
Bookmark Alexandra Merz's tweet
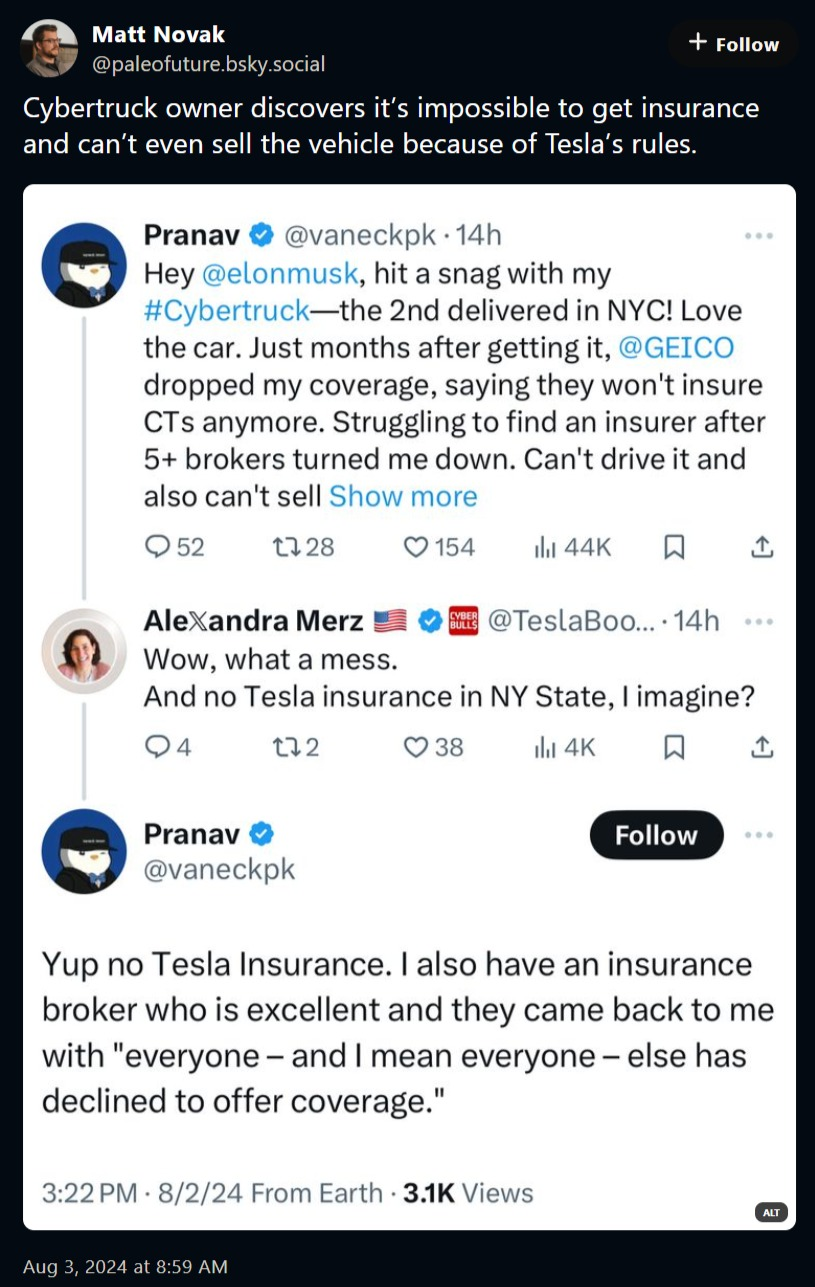pos(675,747)
